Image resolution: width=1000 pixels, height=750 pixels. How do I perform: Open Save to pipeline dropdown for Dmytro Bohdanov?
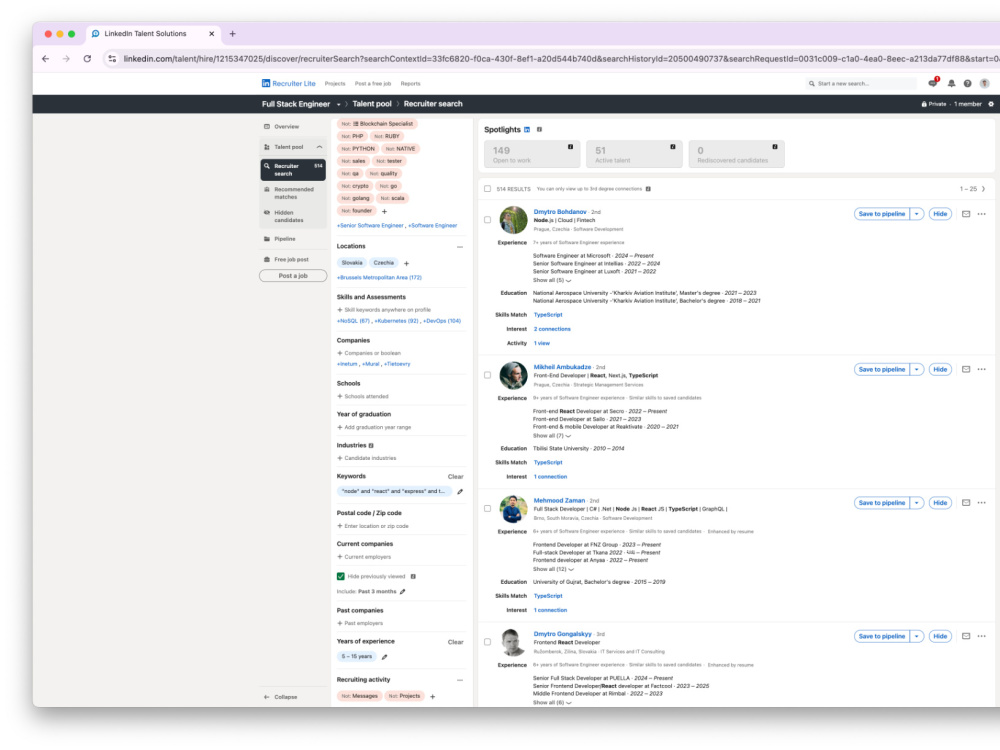(916, 214)
